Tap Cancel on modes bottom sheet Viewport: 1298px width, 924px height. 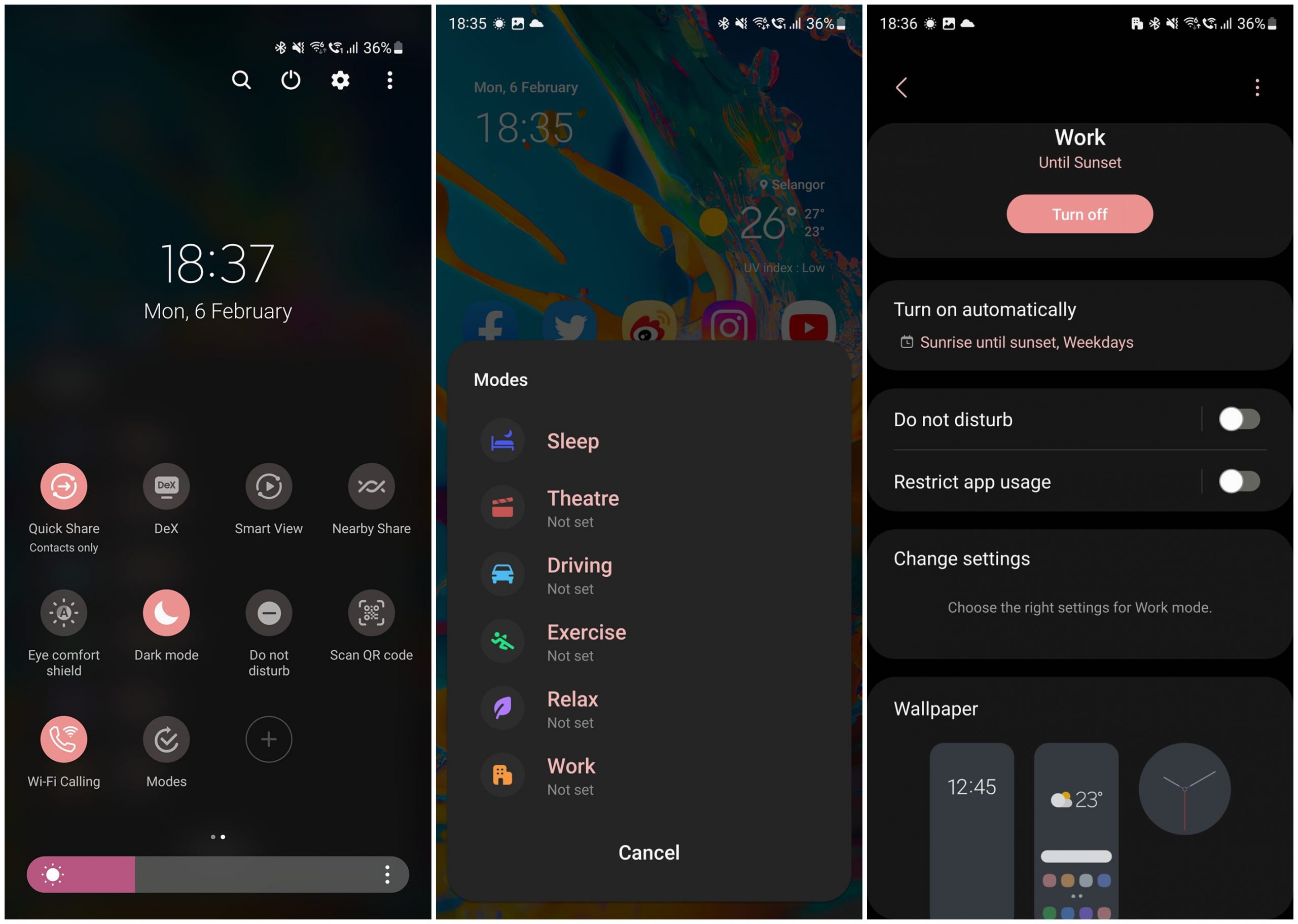tap(648, 853)
